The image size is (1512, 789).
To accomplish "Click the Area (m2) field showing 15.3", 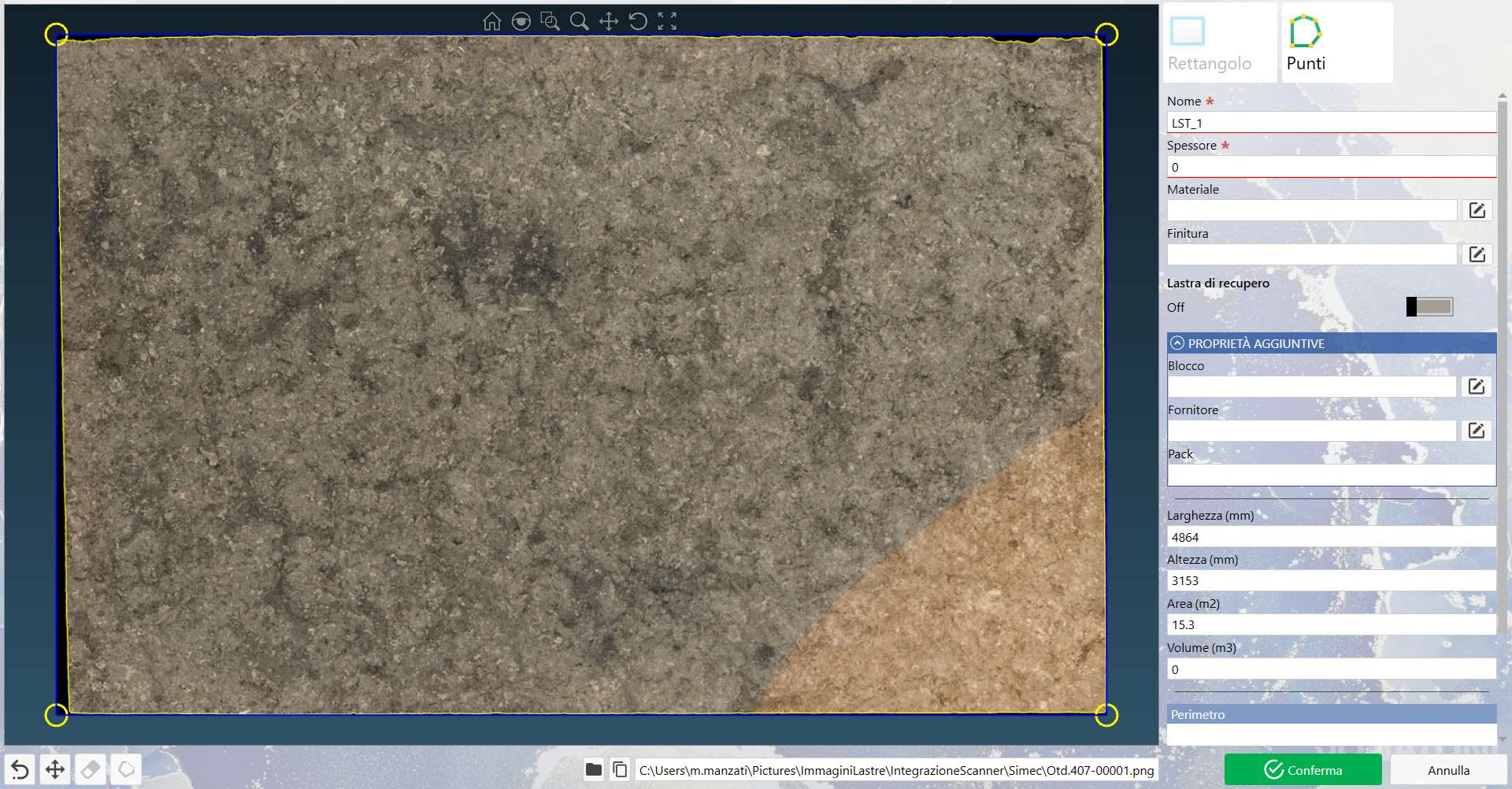I will pos(1331,624).
